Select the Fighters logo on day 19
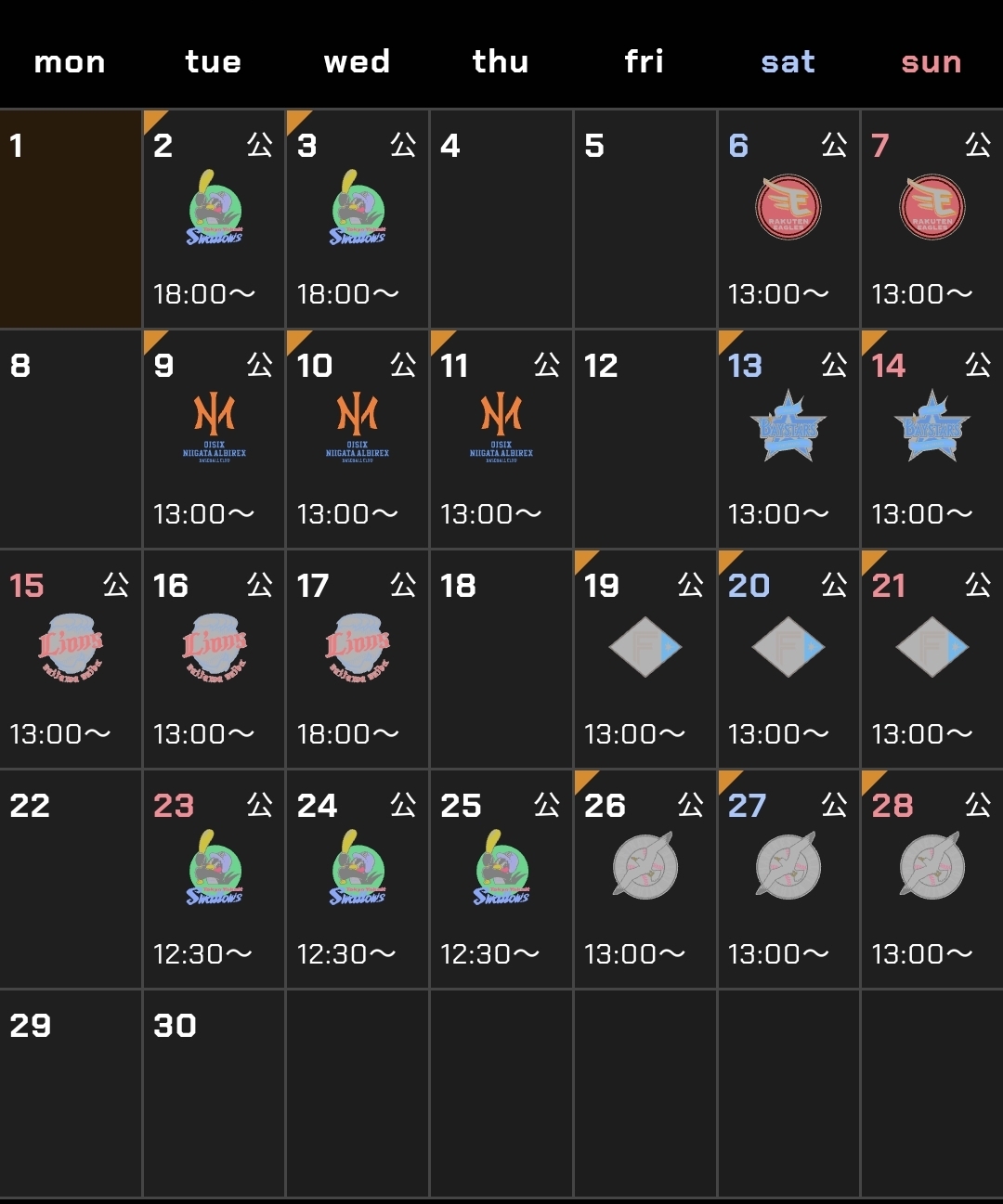The height and width of the screenshot is (1204, 1003). click(x=645, y=647)
